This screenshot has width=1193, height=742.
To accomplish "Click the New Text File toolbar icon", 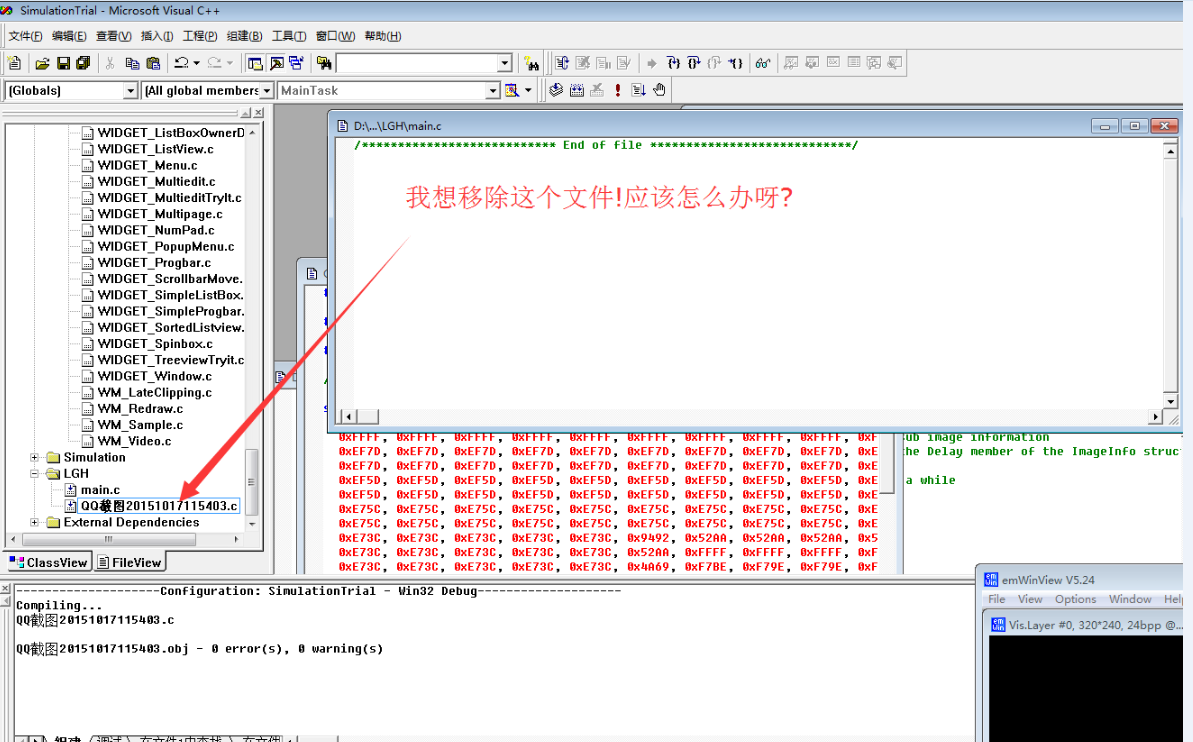I will (14, 63).
